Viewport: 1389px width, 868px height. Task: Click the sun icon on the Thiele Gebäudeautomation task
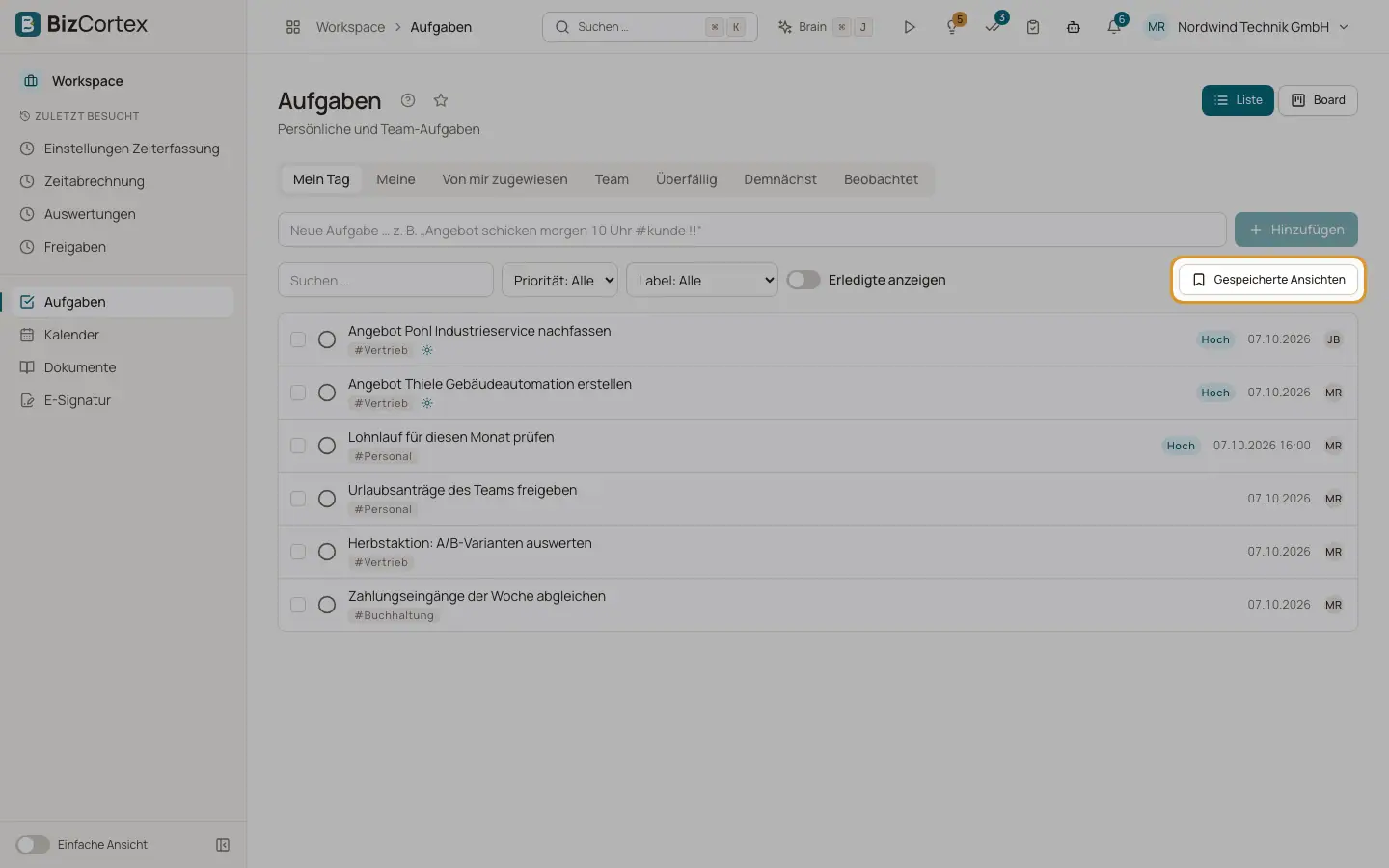pos(427,403)
